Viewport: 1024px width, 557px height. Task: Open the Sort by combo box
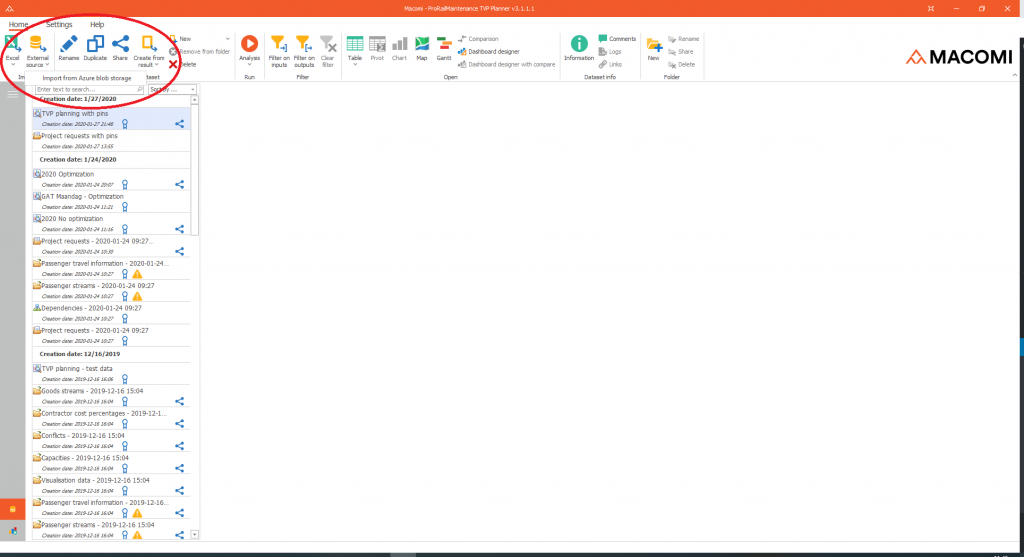(170, 89)
